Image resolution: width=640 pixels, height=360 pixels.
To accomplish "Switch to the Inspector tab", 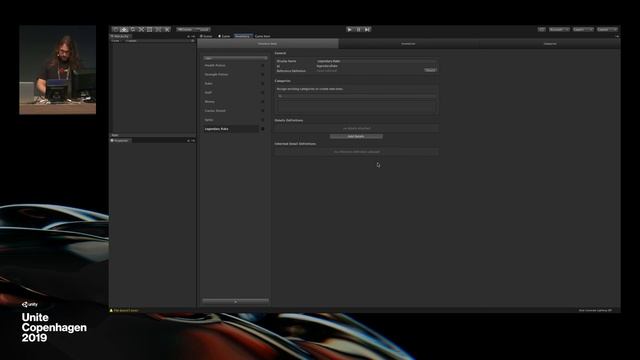I will tap(120, 140).
